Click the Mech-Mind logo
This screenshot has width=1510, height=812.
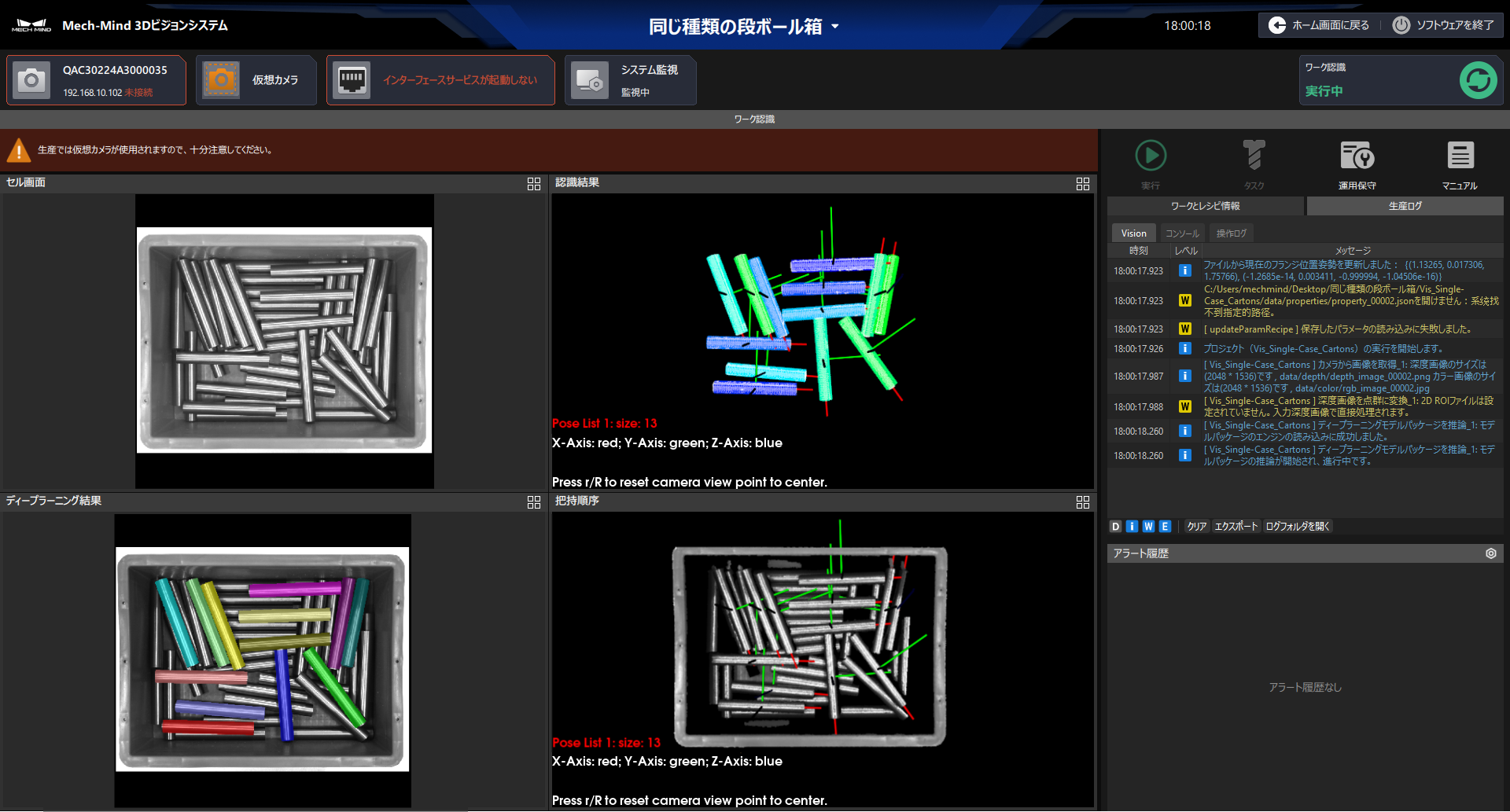point(31,25)
